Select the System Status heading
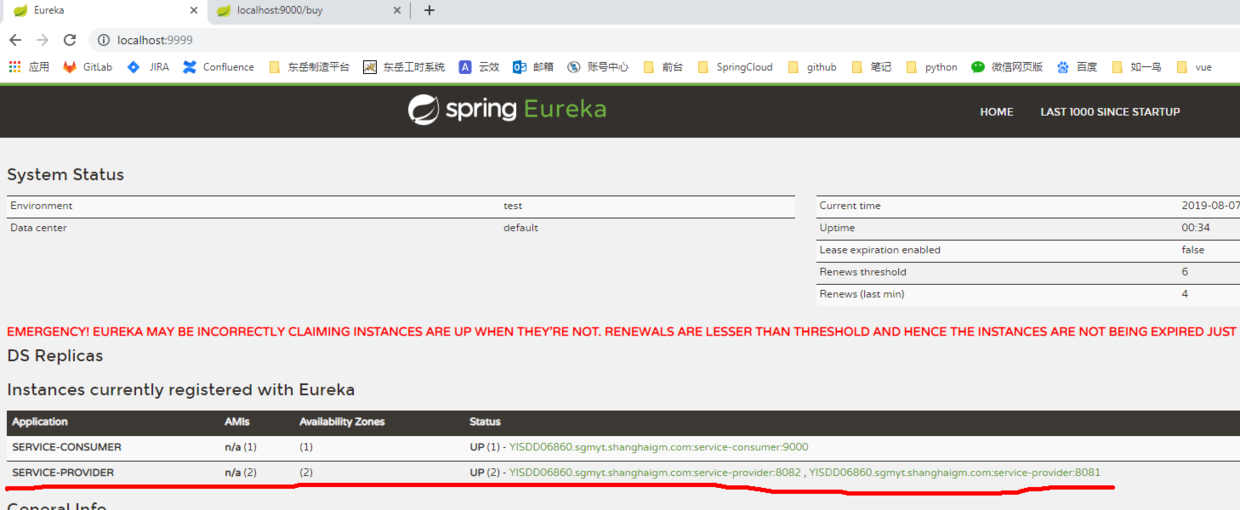This screenshot has height=510, width=1240. 65,174
